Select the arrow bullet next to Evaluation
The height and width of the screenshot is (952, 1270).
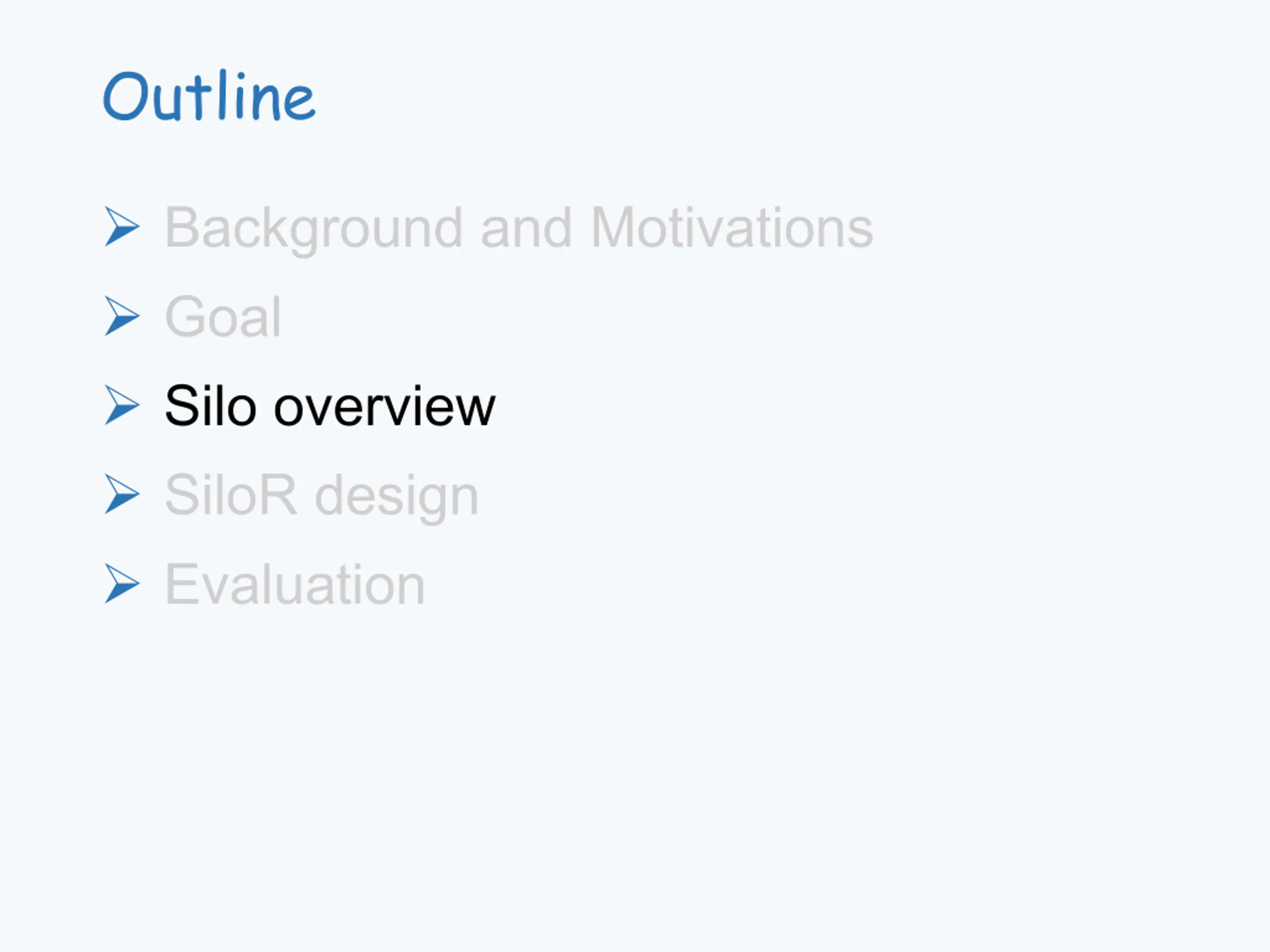click(122, 584)
